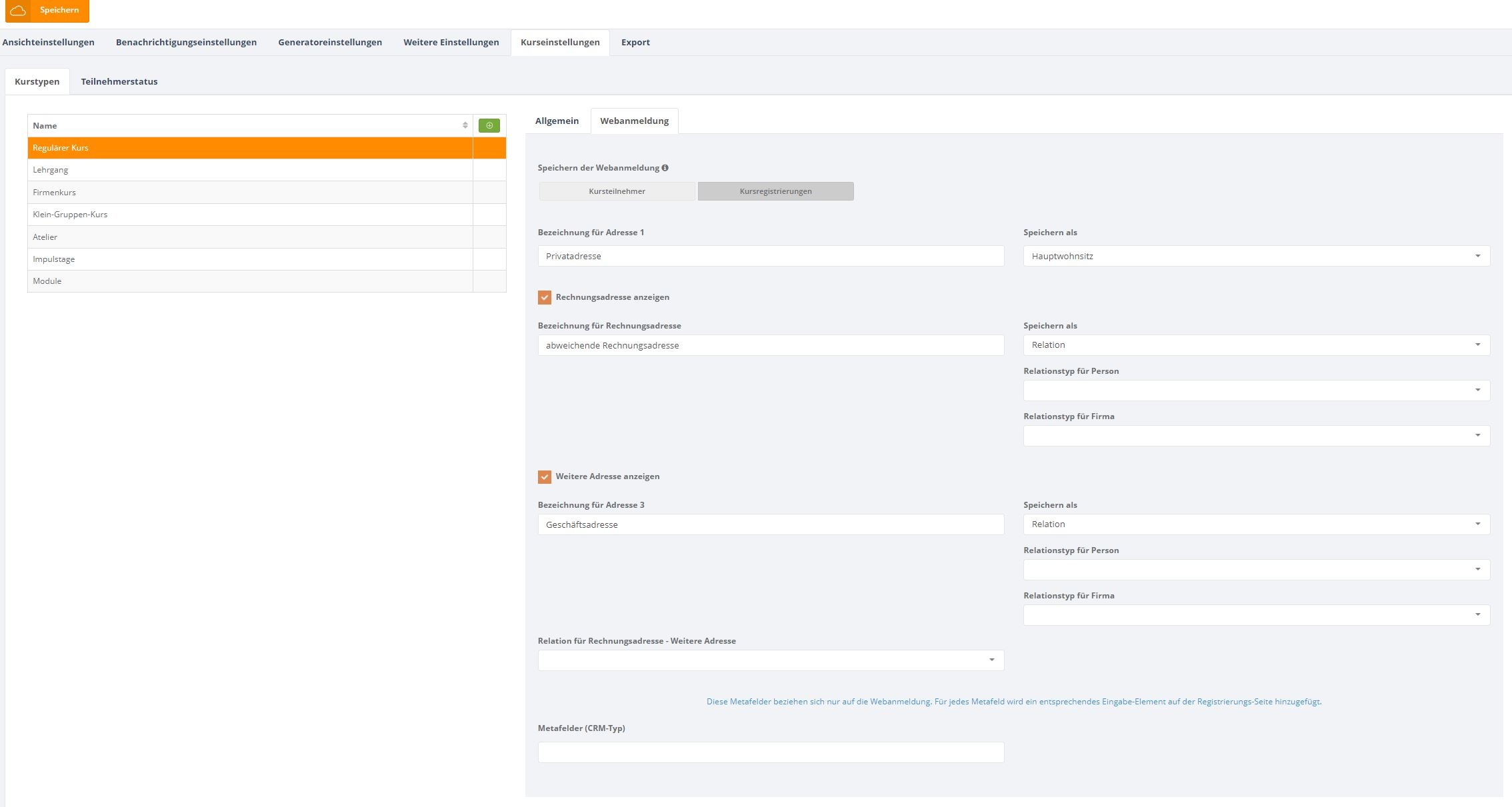Switch to Benachrichtigungseinstellungen tab
The image size is (1512, 807).
186,42
